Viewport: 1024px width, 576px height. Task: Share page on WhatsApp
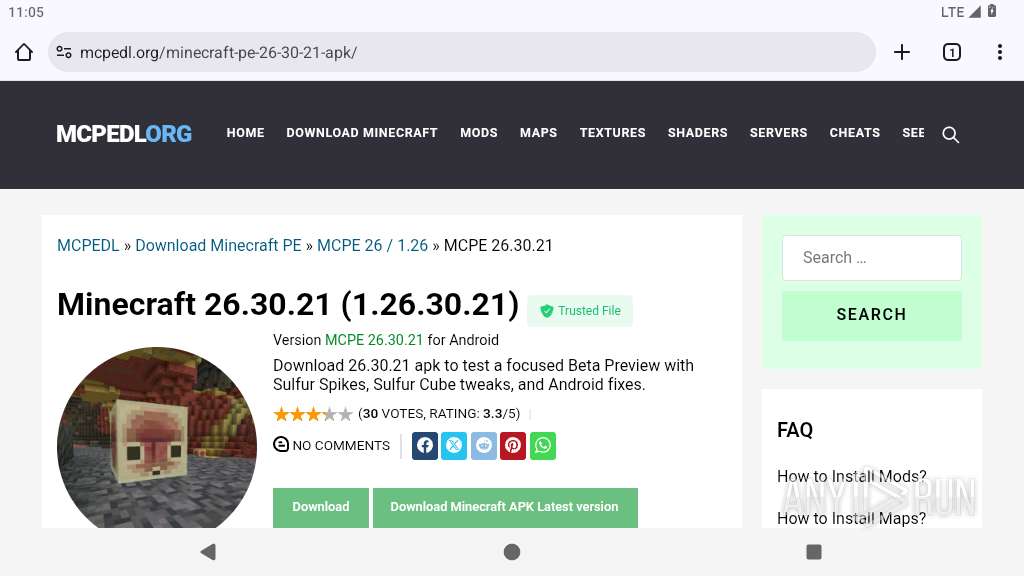click(543, 446)
